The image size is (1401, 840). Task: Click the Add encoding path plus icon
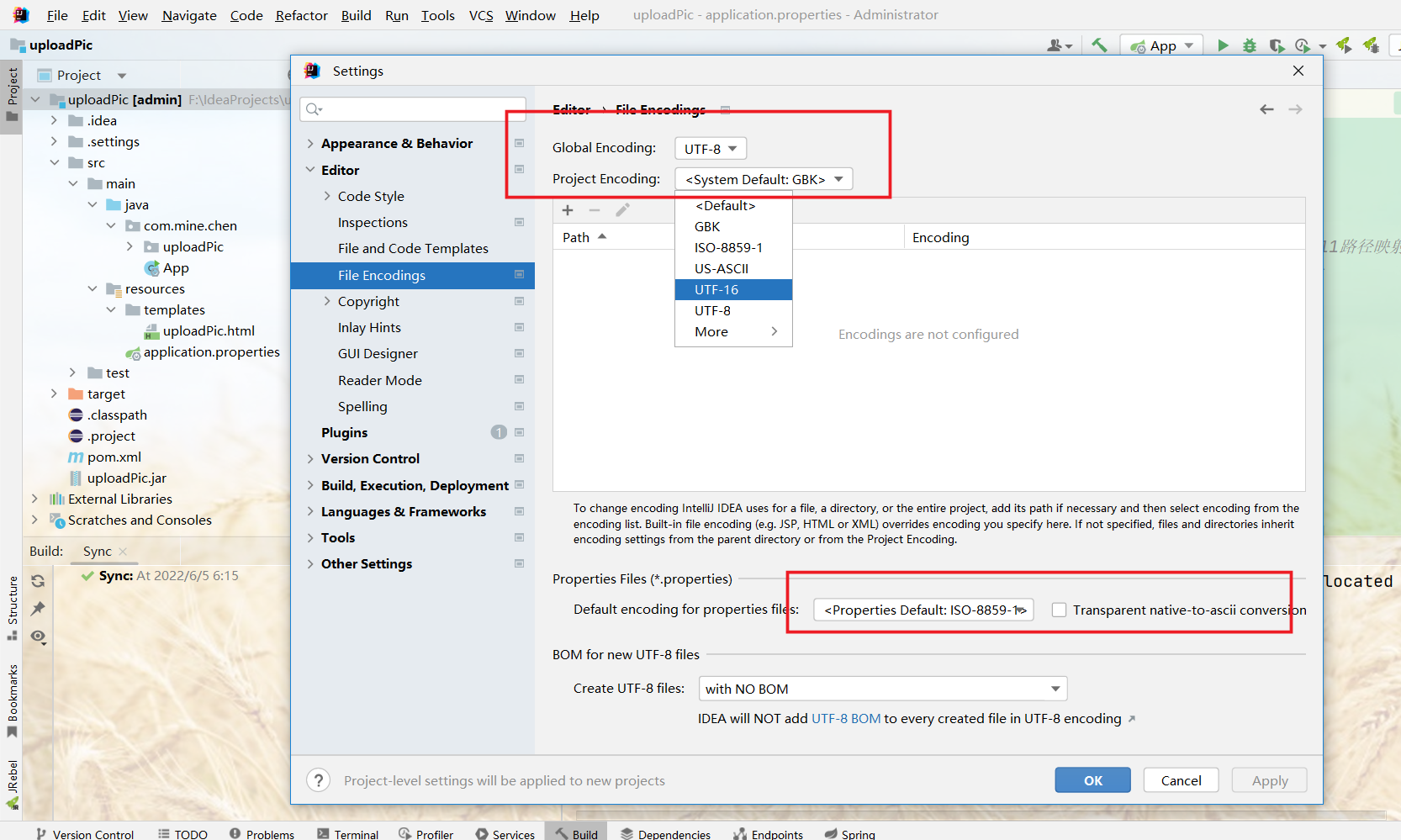click(x=568, y=210)
